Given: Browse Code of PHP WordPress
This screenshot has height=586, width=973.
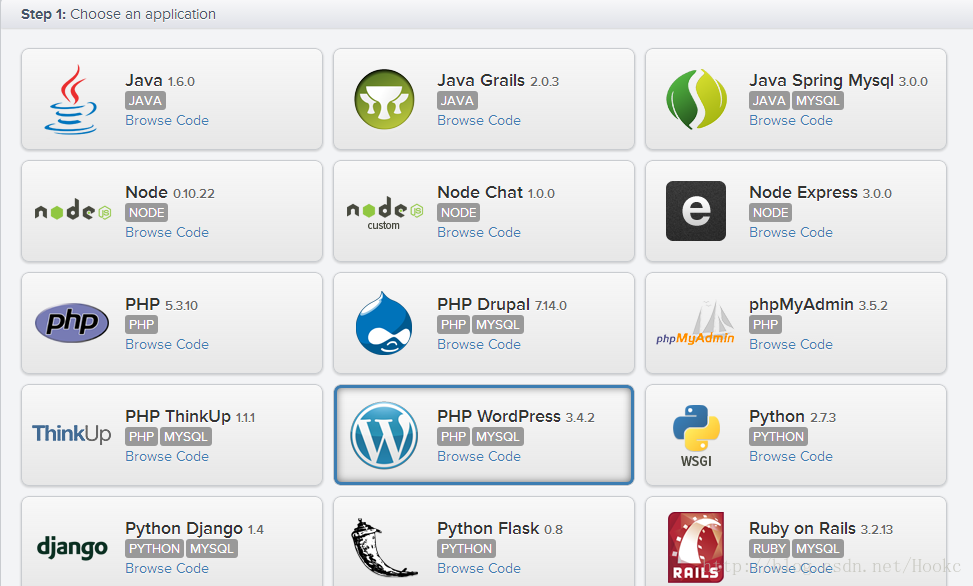Looking at the screenshot, I should click(x=479, y=456).
